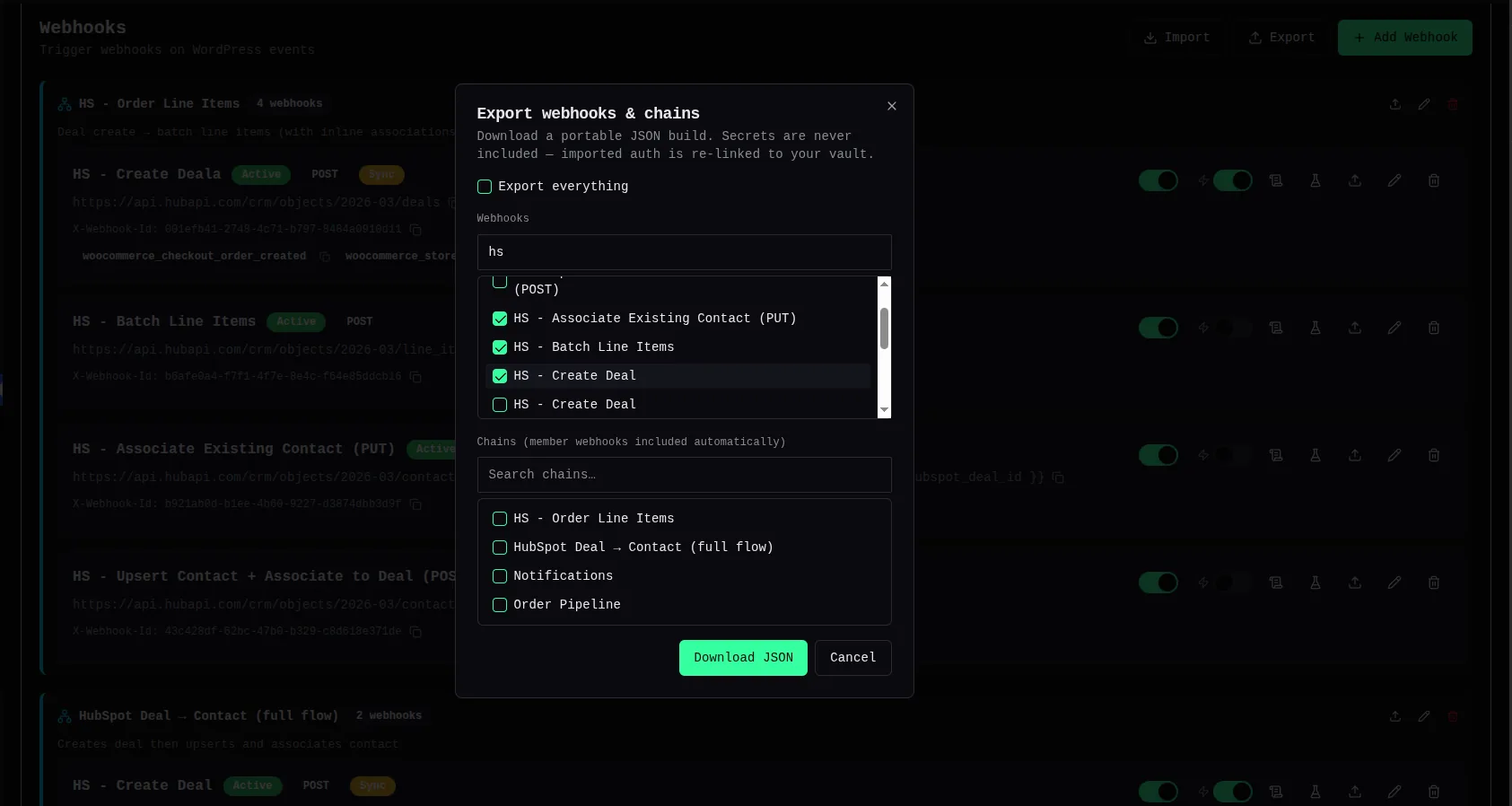Viewport: 1512px width, 806px height.
Task: Export HS - Batch Line Items webhook icon
Action: [1355, 328]
